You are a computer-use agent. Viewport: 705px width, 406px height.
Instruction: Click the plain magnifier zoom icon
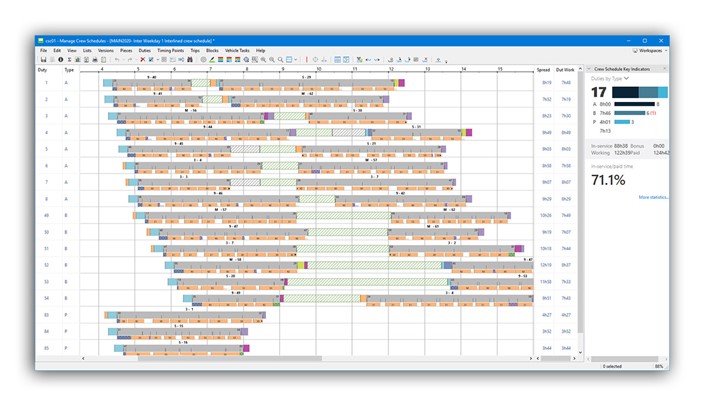[281, 59]
